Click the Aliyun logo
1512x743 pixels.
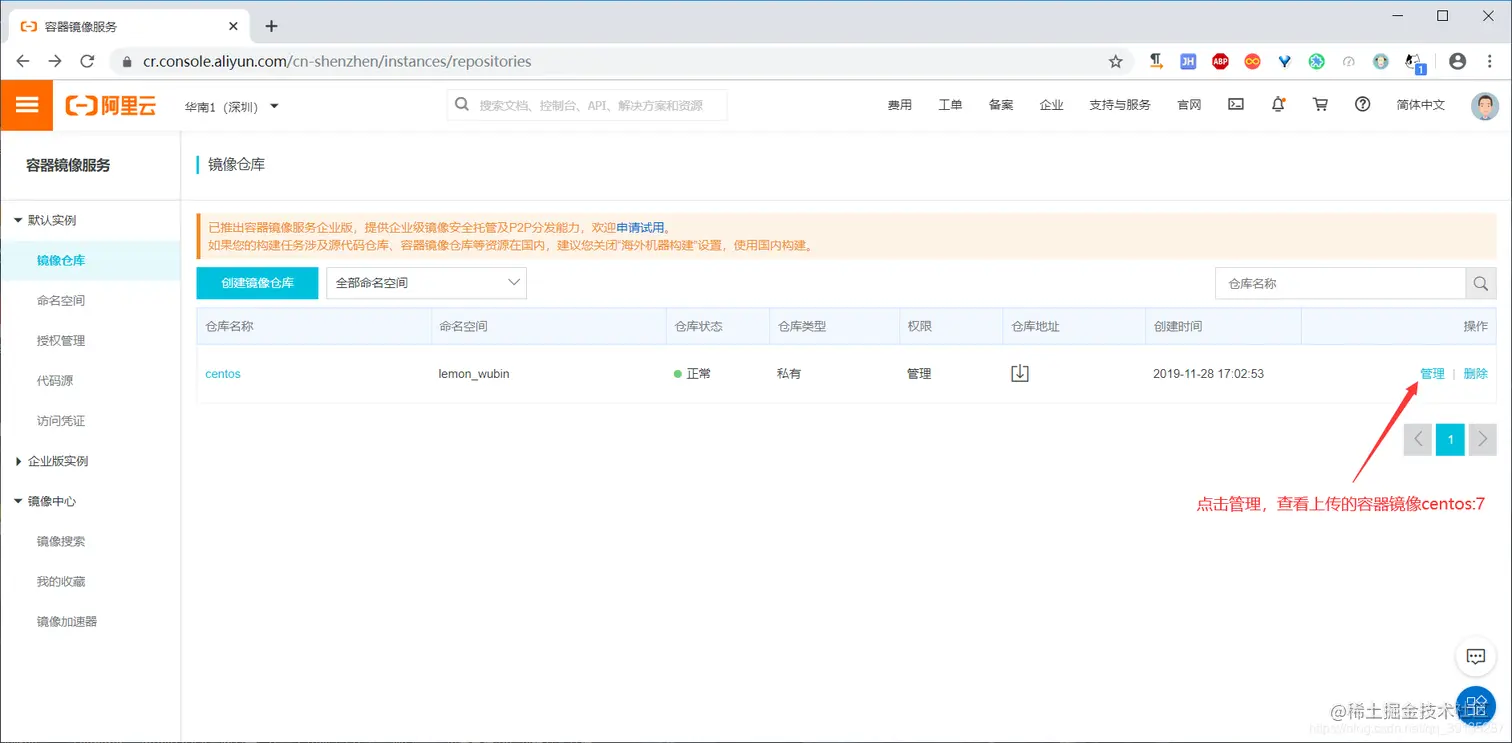coord(111,106)
